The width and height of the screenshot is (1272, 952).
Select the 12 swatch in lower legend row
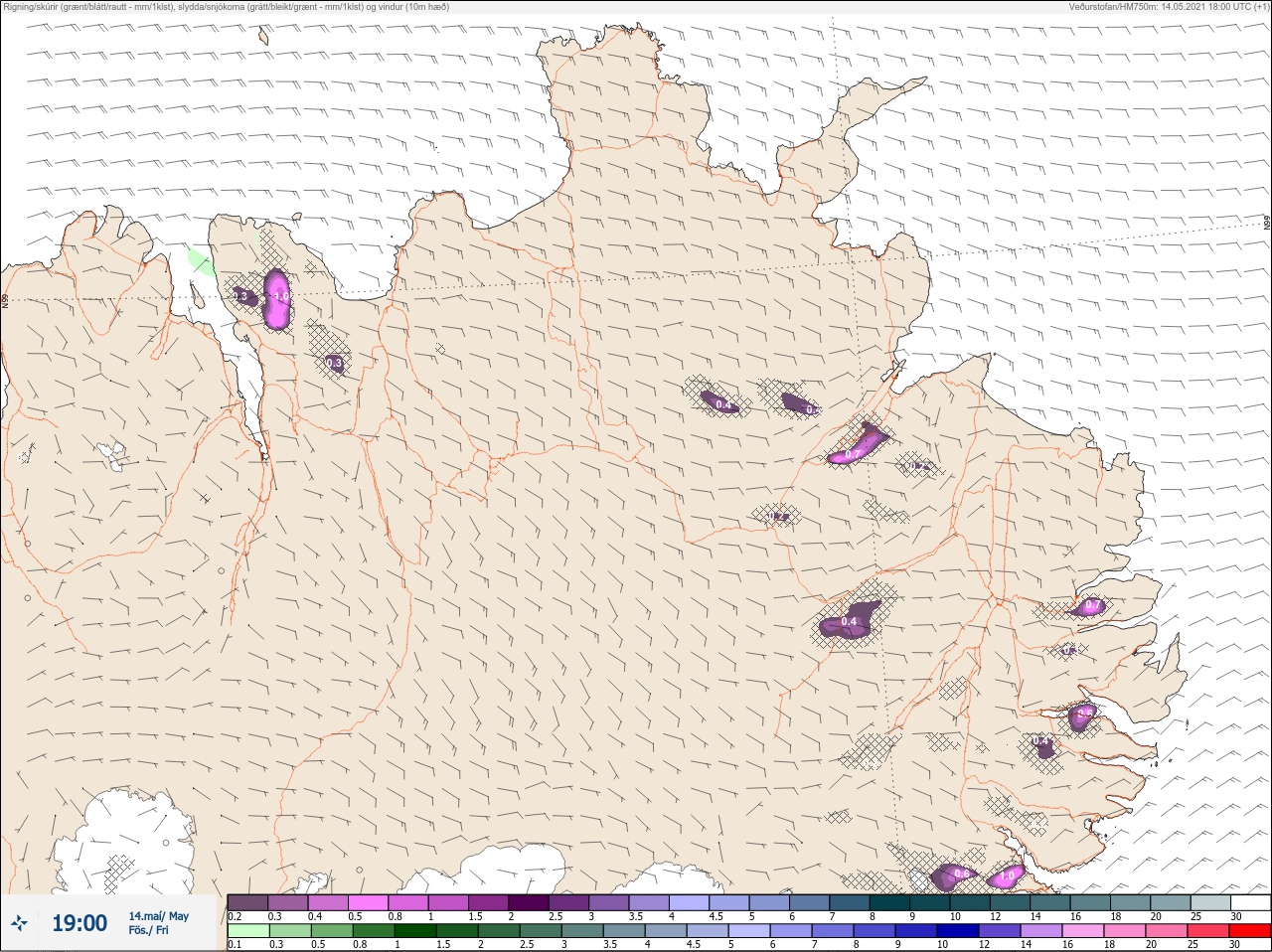coord(999,931)
